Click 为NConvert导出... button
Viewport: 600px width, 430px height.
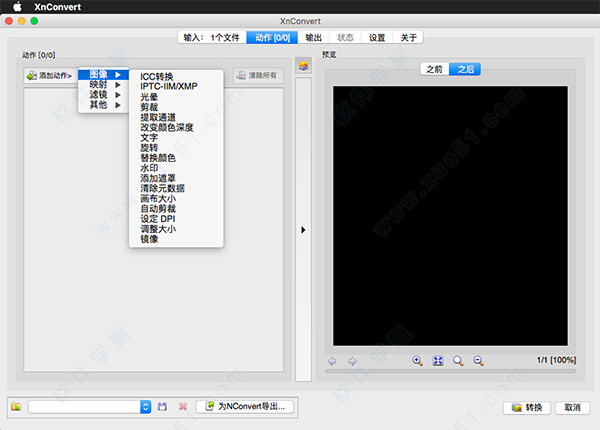coord(245,406)
